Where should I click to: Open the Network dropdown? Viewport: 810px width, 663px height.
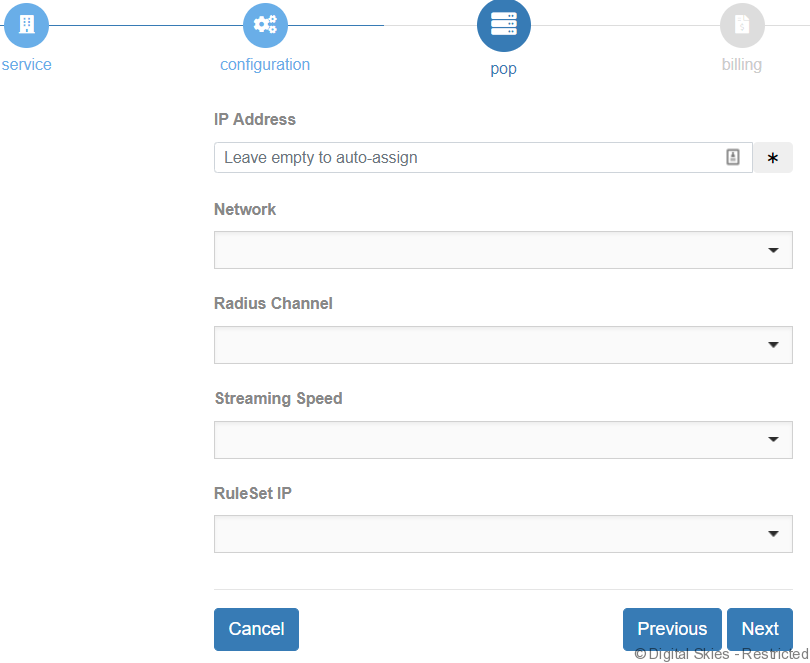503,250
